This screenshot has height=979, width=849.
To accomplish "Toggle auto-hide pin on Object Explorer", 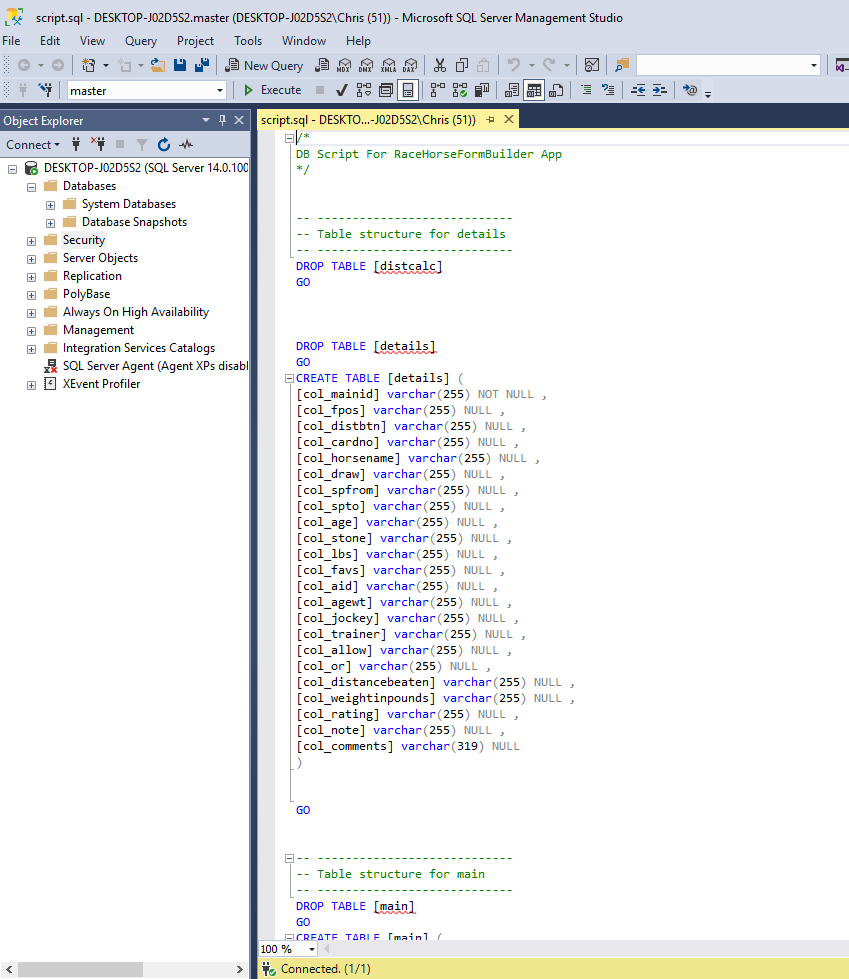I will coord(222,120).
